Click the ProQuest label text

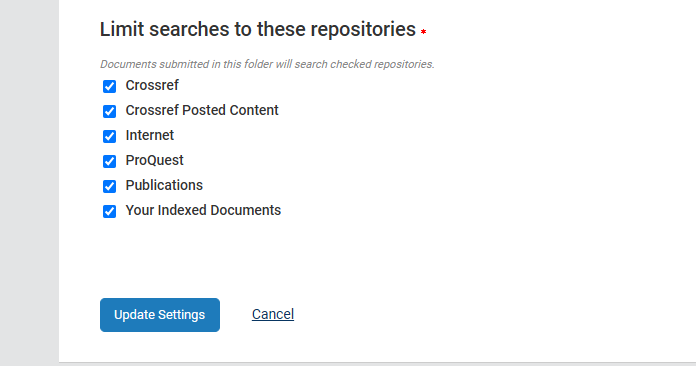click(154, 160)
